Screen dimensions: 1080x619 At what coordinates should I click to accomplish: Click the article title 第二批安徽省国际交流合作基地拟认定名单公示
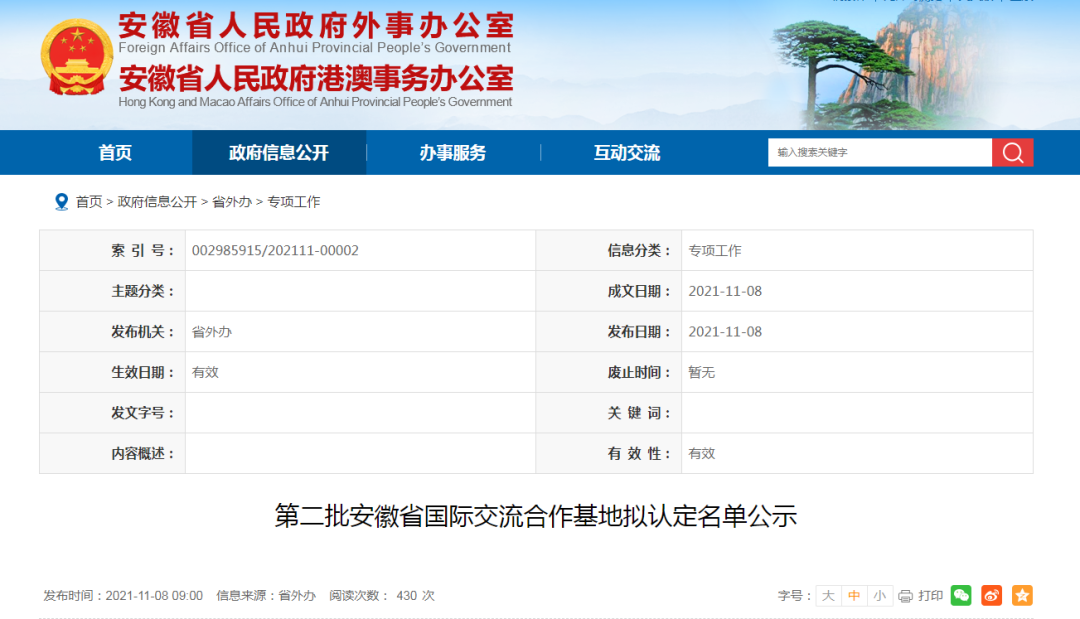pyautogui.click(x=536, y=516)
